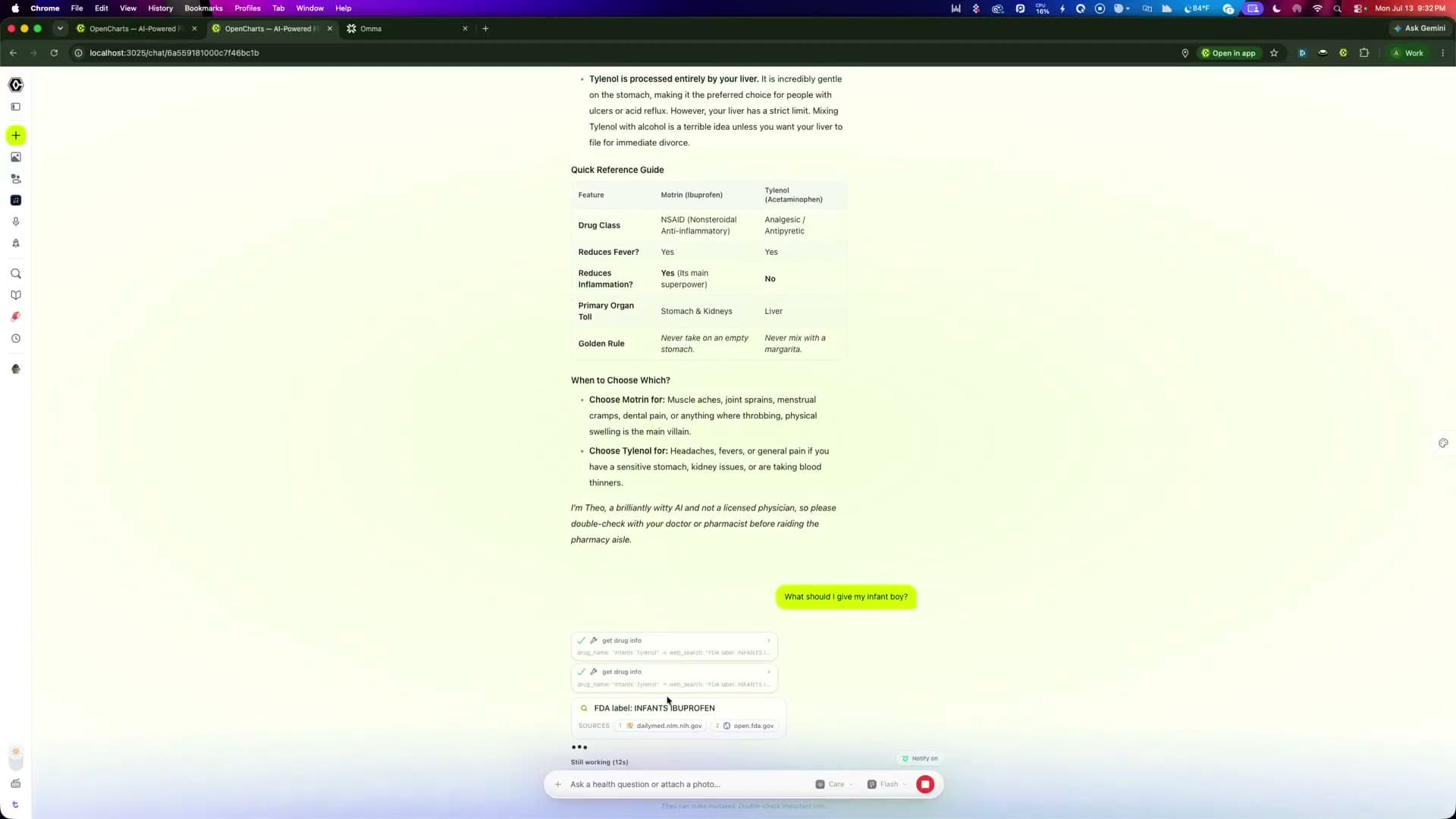Click the palette icon at the right edge
This screenshot has height=819, width=1456.
click(1443, 443)
